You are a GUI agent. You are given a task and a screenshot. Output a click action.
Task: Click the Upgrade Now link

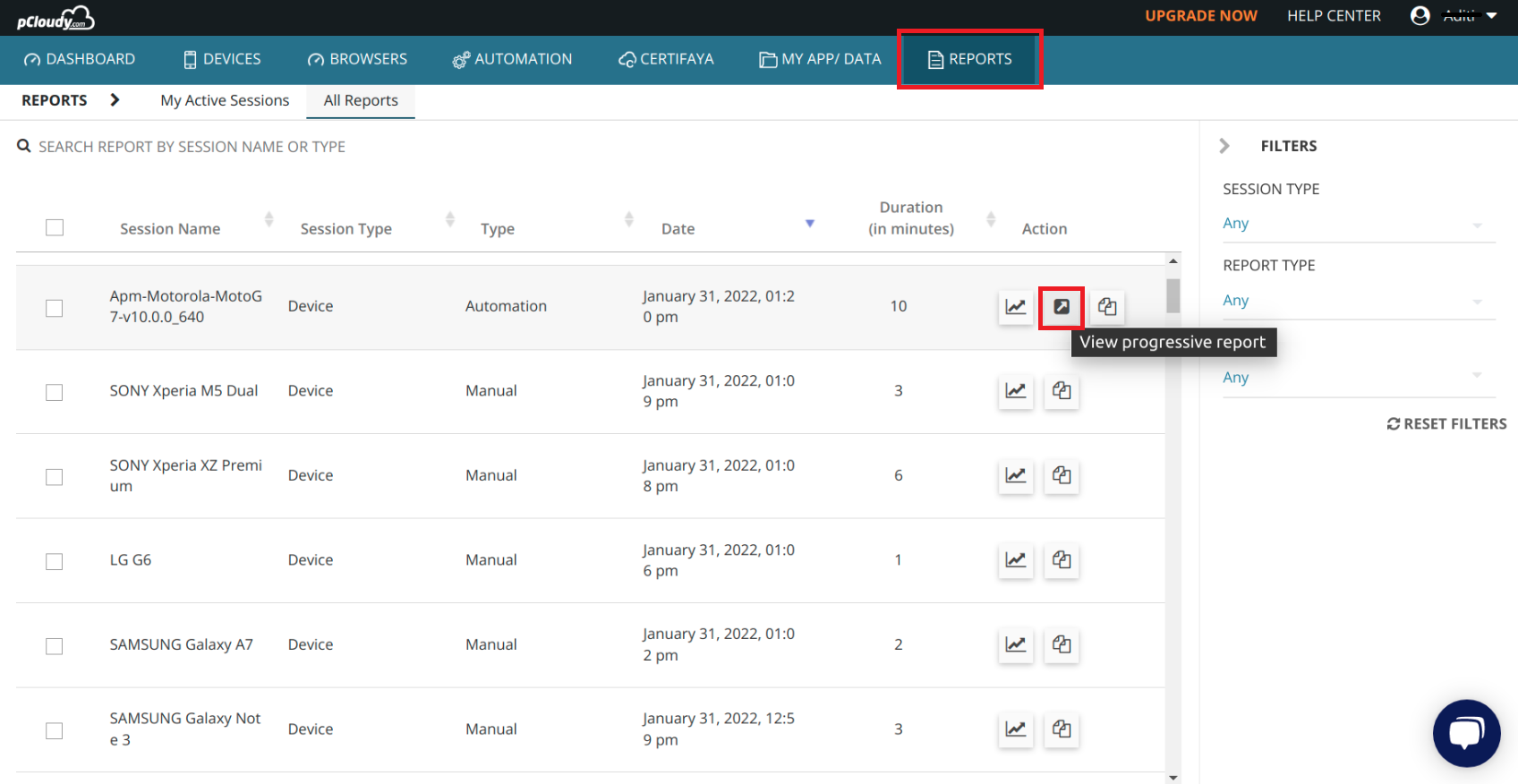[x=1200, y=16]
